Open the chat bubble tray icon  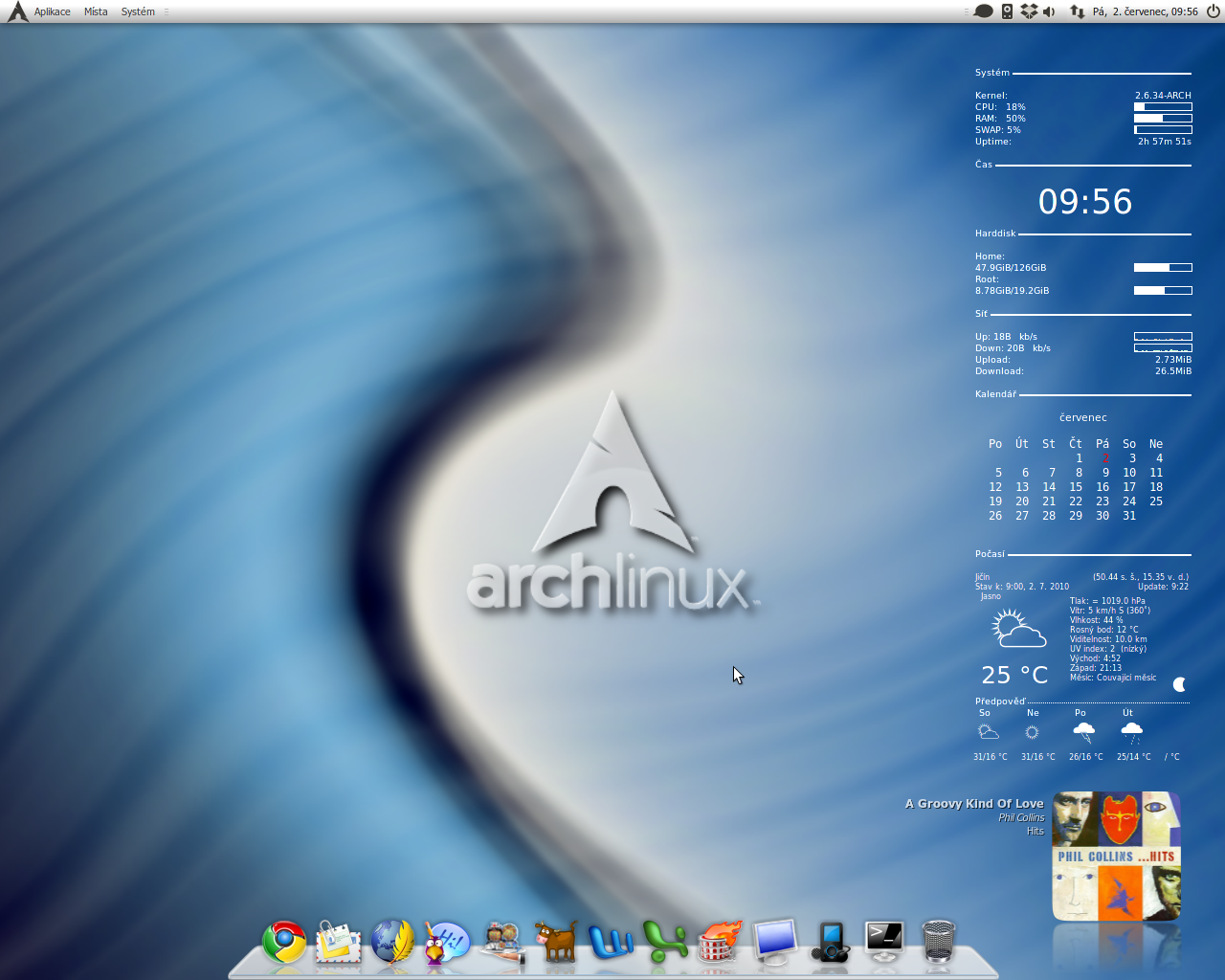[983, 11]
